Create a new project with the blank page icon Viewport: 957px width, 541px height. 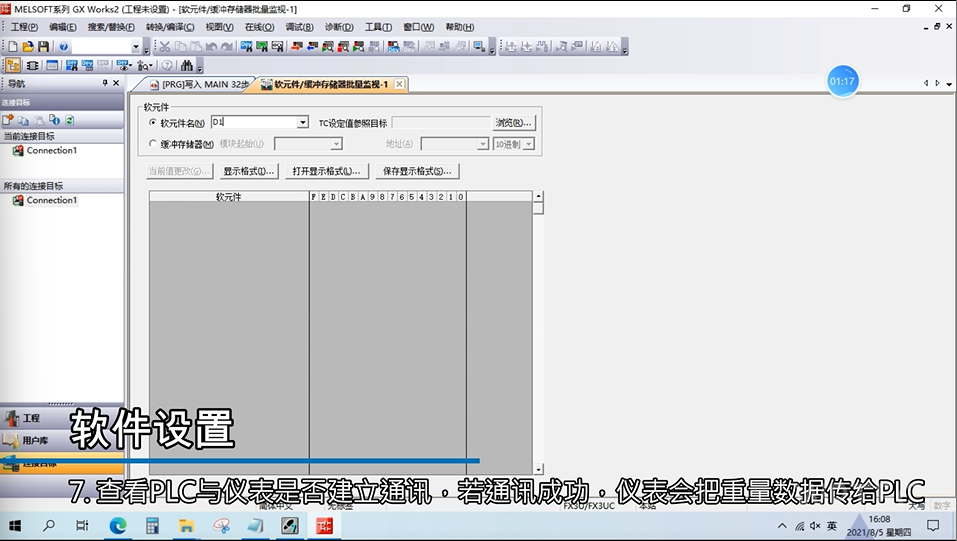pyautogui.click(x=12, y=46)
